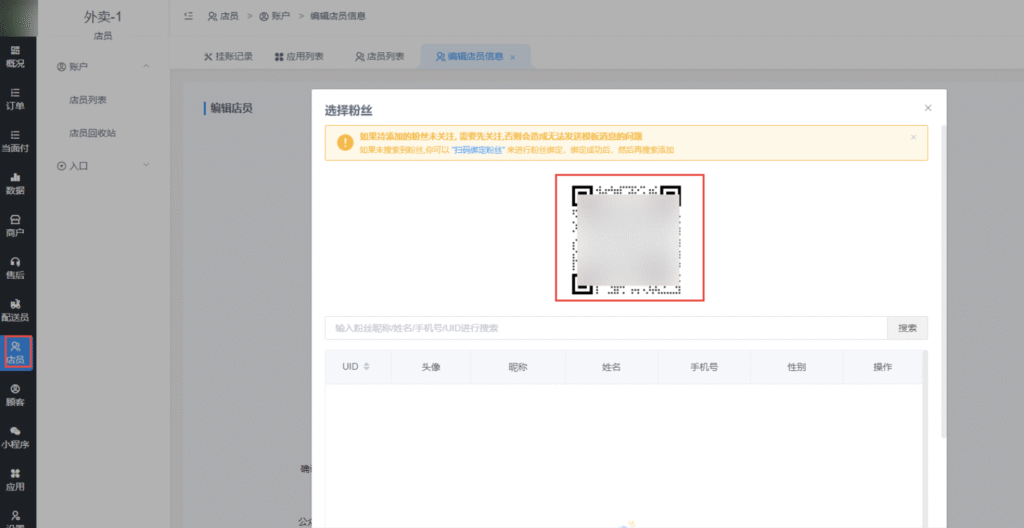This screenshot has width=1024, height=528.
Task: Open the 应用 apps sidebar item
Action: 15,480
